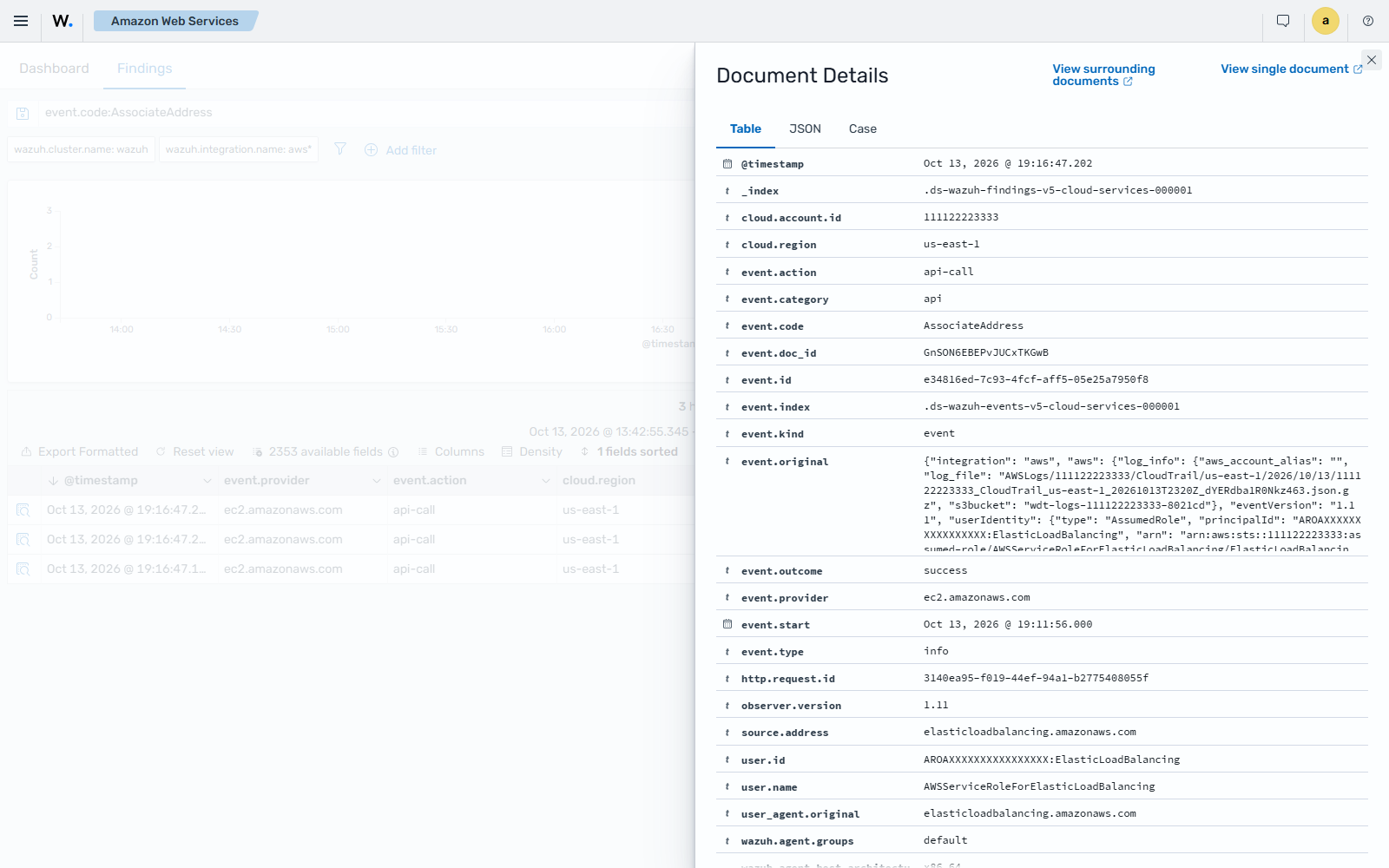This screenshot has width=1389, height=868.
Task: Click Export Formatted
Action: pos(80,451)
